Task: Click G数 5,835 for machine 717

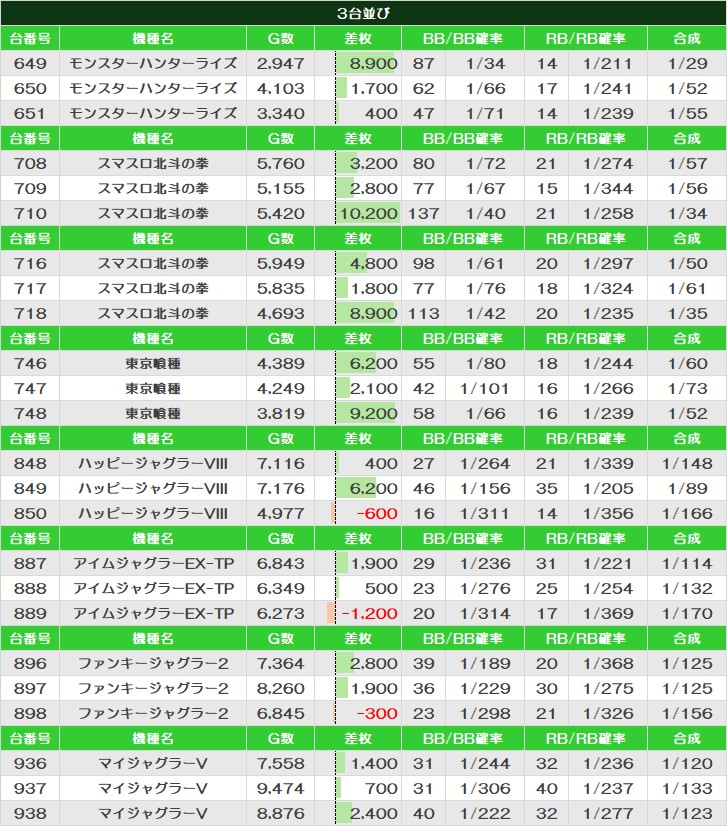Action: pyautogui.click(x=281, y=289)
